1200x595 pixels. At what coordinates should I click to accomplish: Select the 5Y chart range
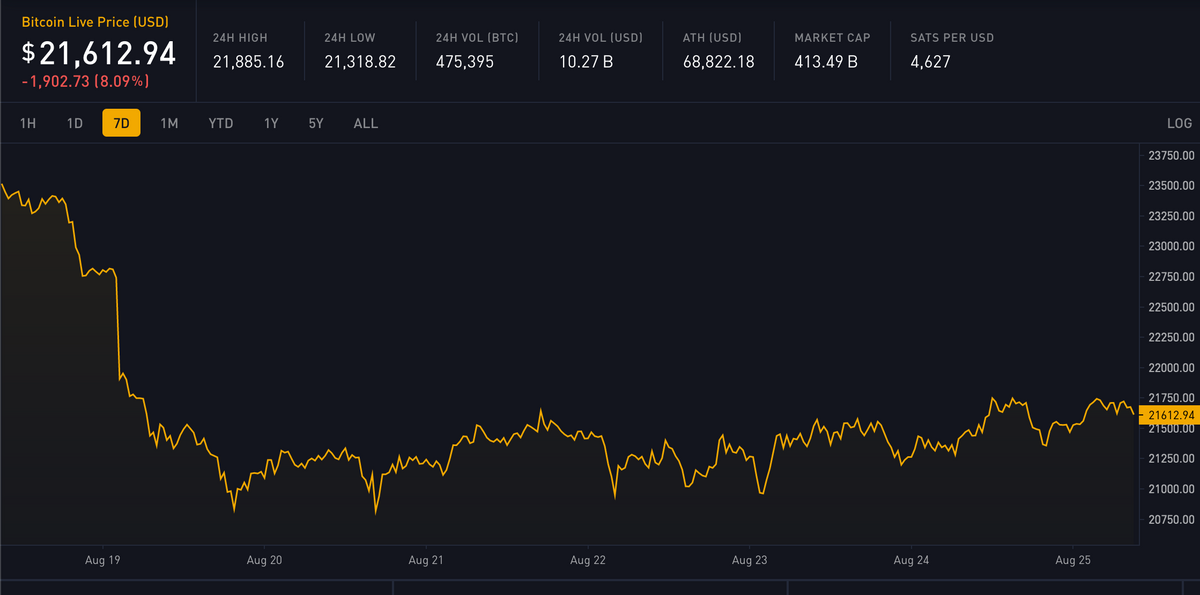click(316, 123)
